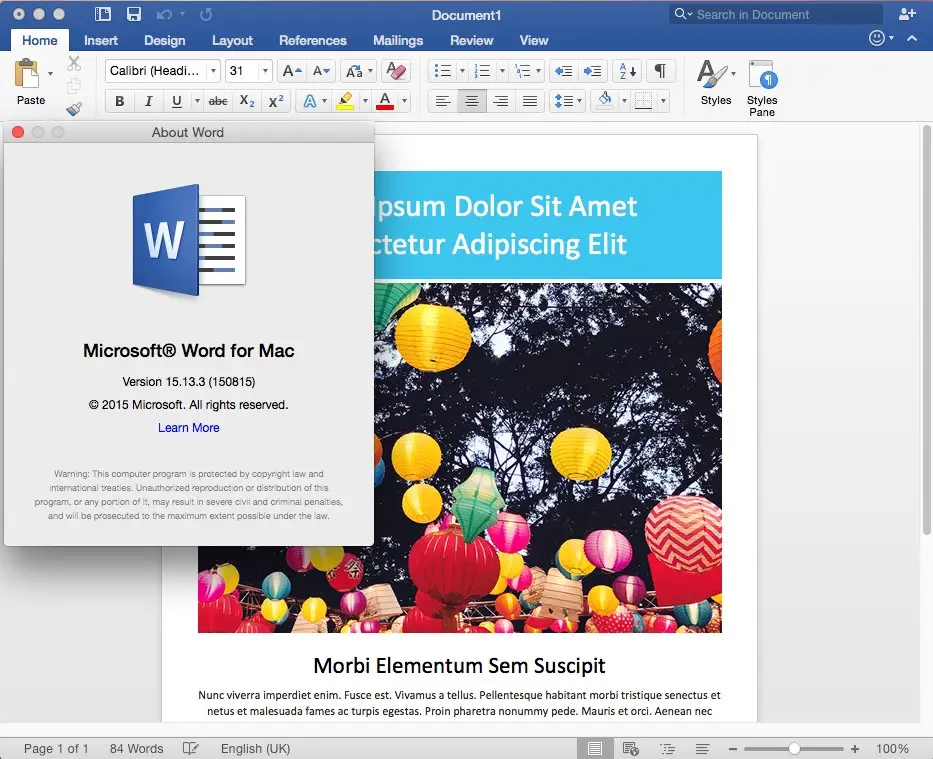This screenshot has height=759, width=933.
Task: Center the text alignment
Action: pyautogui.click(x=472, y=101)
